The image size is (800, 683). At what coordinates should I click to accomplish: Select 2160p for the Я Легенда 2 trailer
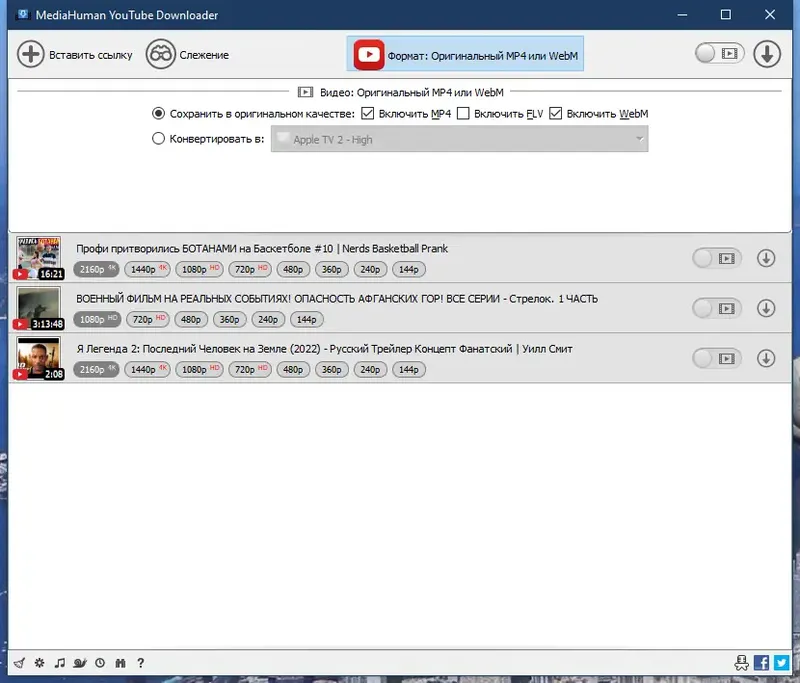pos(96,369)
